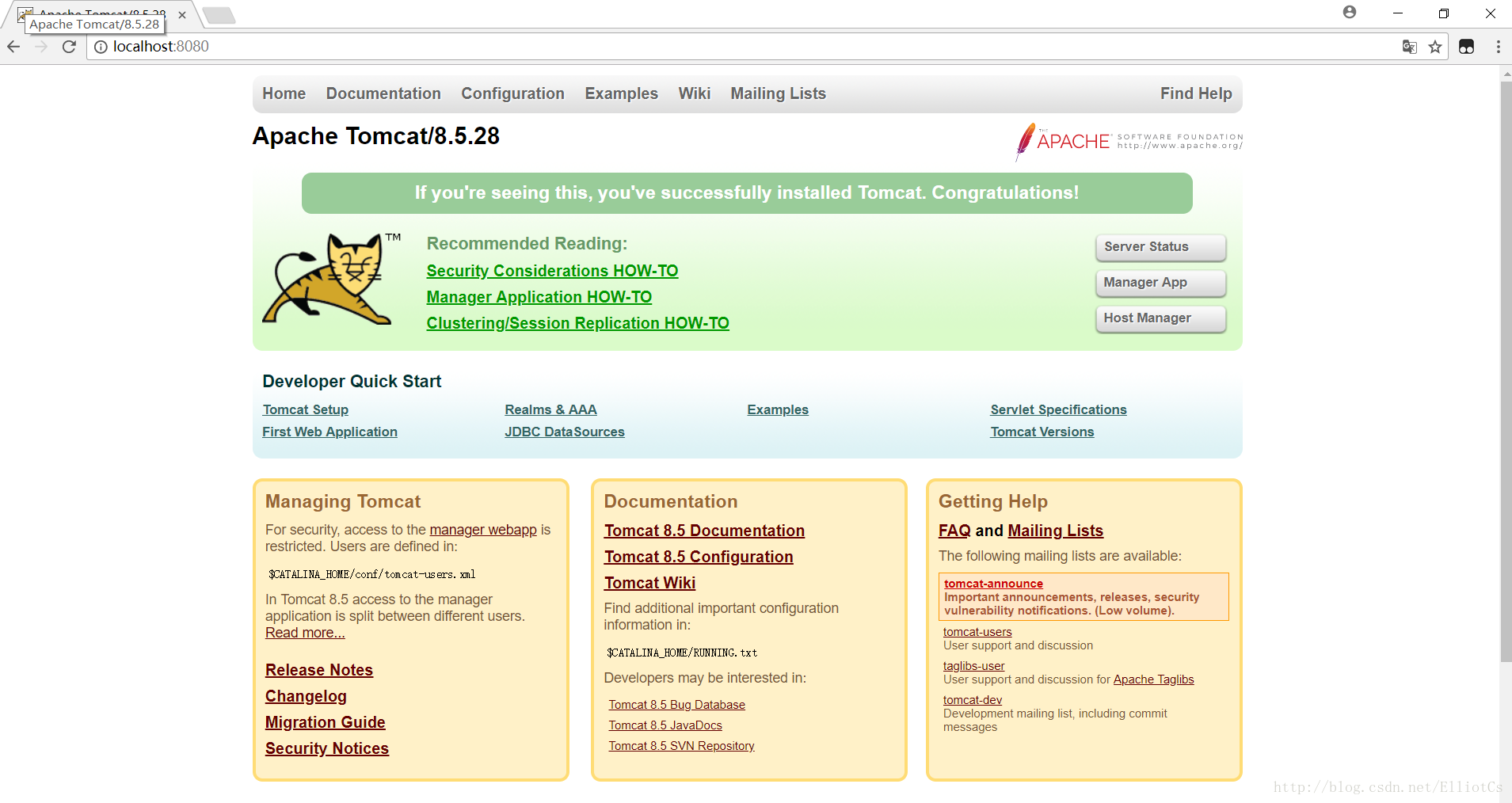Click the Host Manager button

(1161, 318)
